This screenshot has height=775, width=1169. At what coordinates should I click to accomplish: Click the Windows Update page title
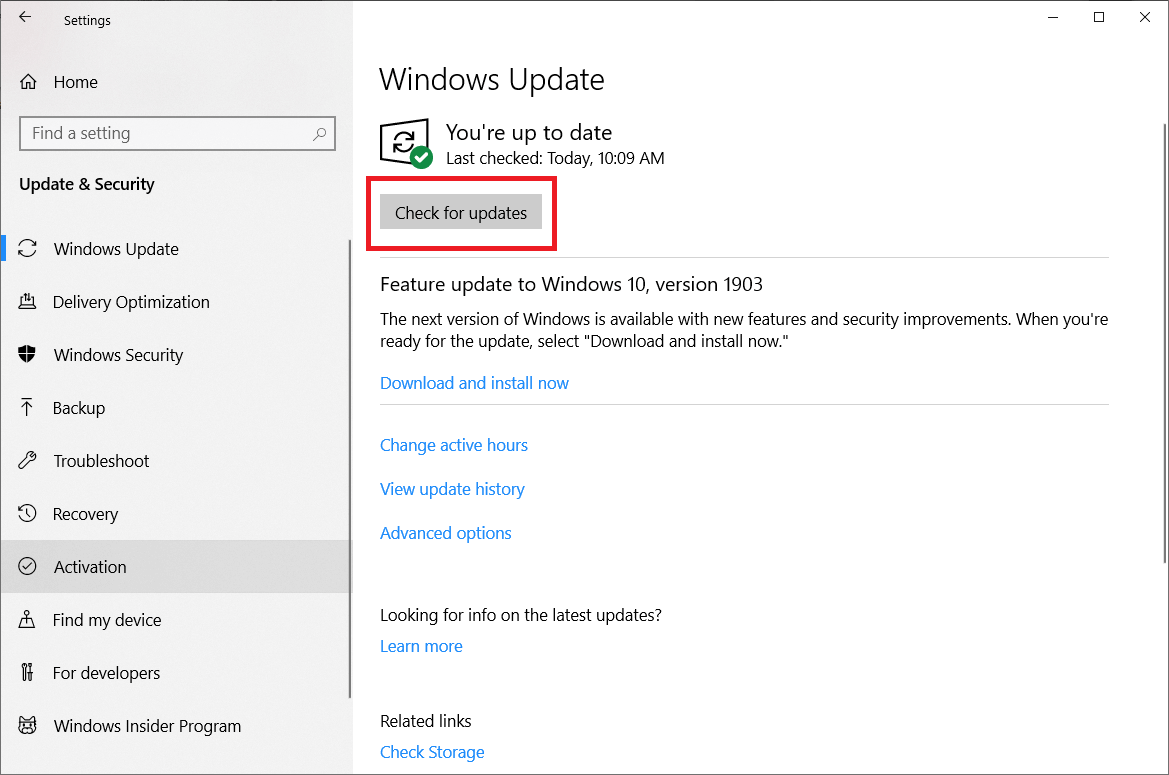pyautogui.click(x=491, y=79)
